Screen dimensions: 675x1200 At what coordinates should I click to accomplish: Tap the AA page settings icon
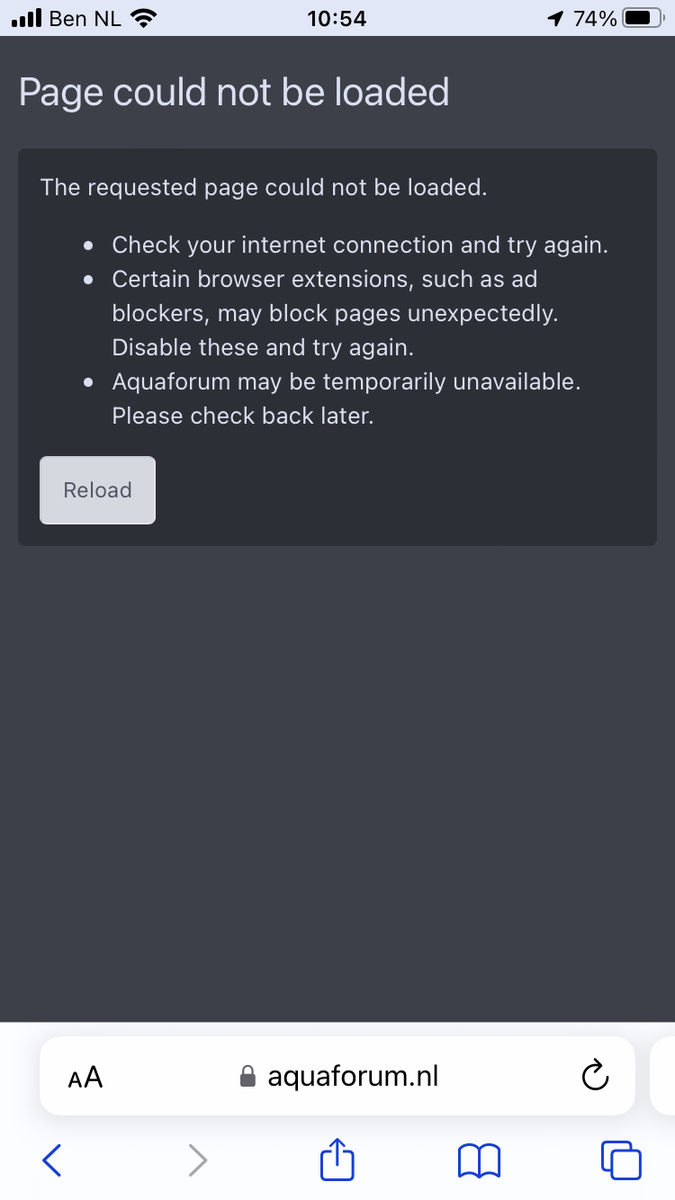pyautogui.click(x=85, y=1076)
